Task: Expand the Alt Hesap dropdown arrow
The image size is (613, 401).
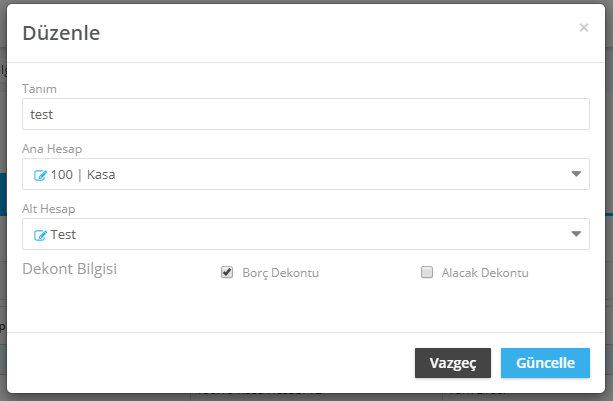Action: pos(576,234)
